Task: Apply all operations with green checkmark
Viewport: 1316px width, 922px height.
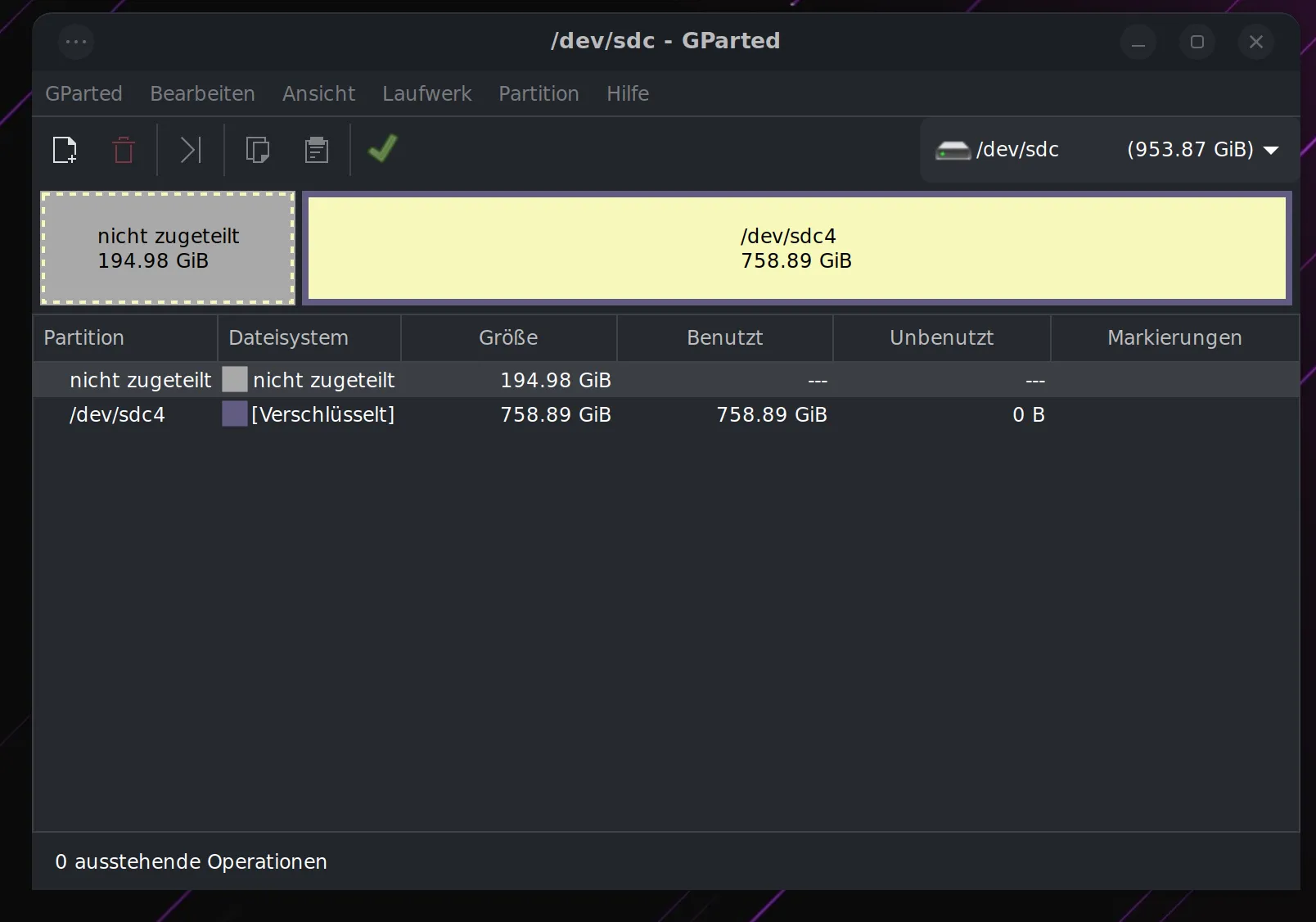Action: pyautogui.click(x=382, y=149)
